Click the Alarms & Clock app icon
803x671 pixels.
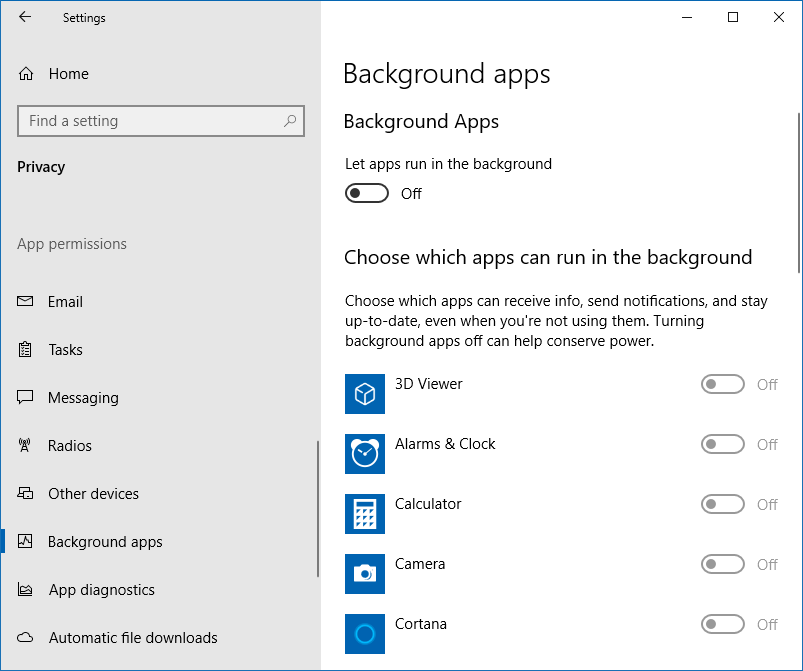(x=365, y=454)
